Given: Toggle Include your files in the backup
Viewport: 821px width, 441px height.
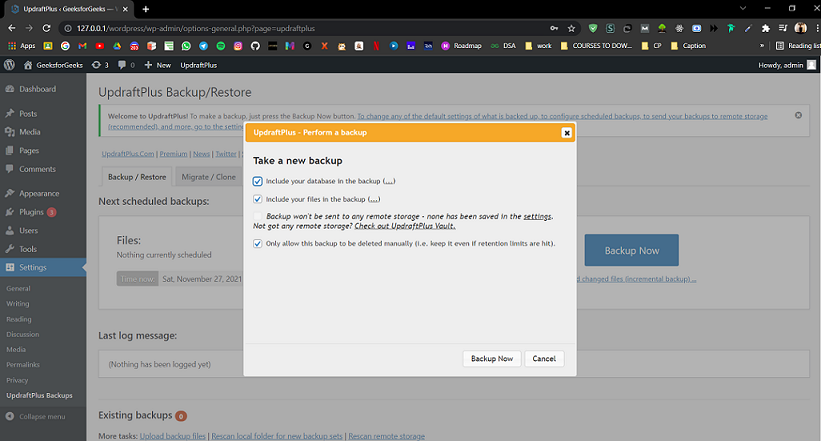Looking at the screenshot, I should [257, 199].
